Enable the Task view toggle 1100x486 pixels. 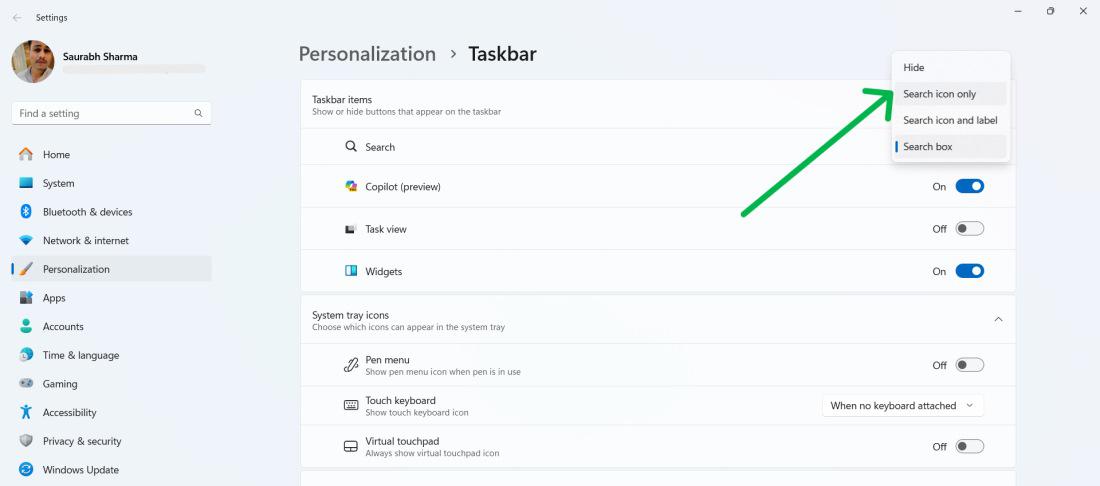[969, 229]
